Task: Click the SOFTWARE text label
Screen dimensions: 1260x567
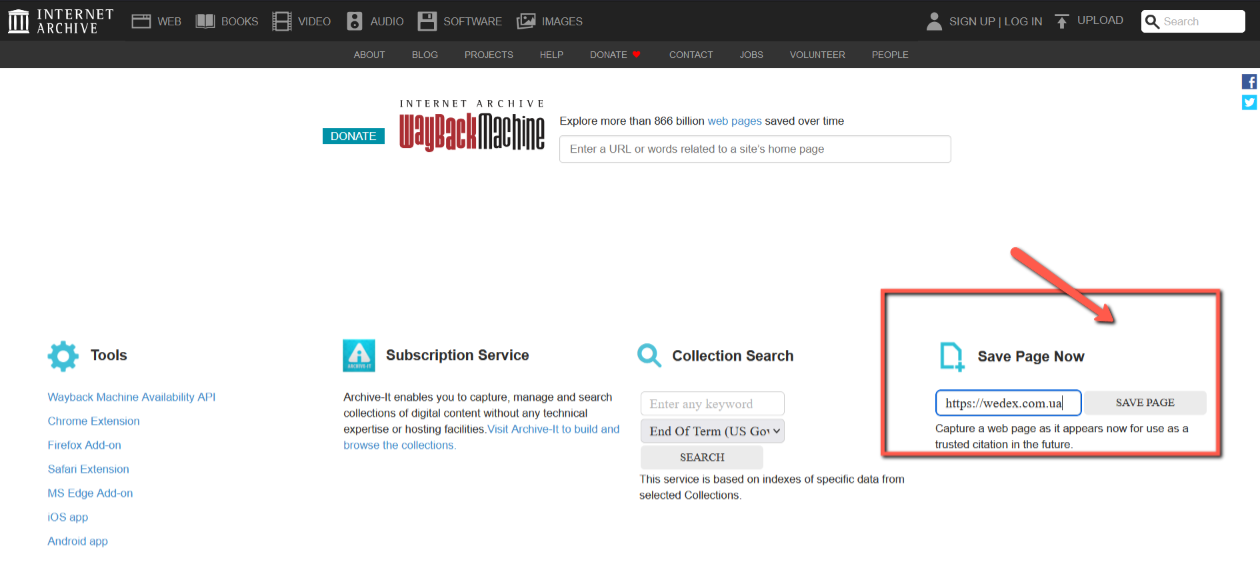Action: pos(472,21)
